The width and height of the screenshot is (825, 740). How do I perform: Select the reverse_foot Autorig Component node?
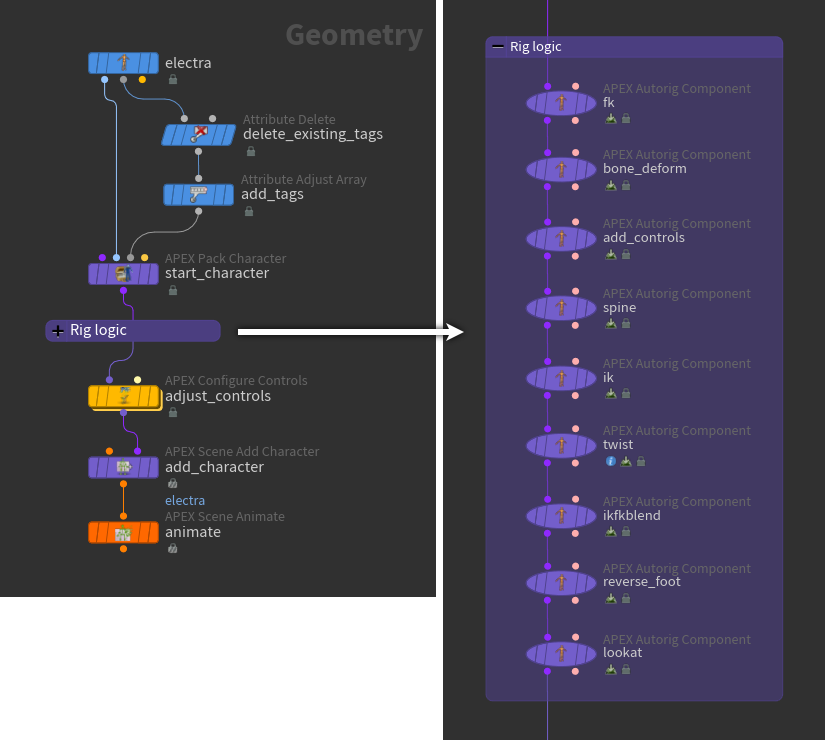click(x=561, y=582)
